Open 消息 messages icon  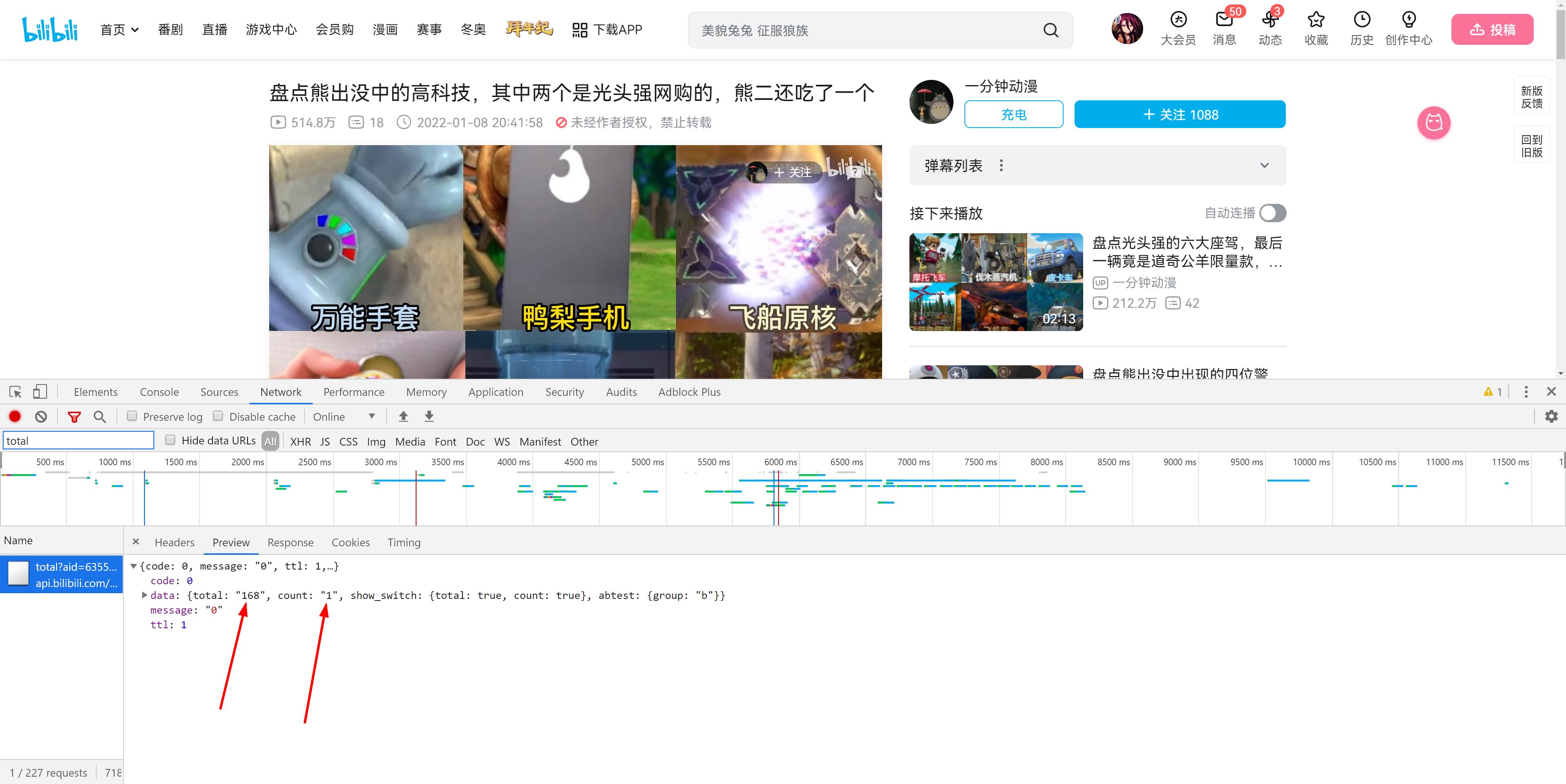[1224, 29]
